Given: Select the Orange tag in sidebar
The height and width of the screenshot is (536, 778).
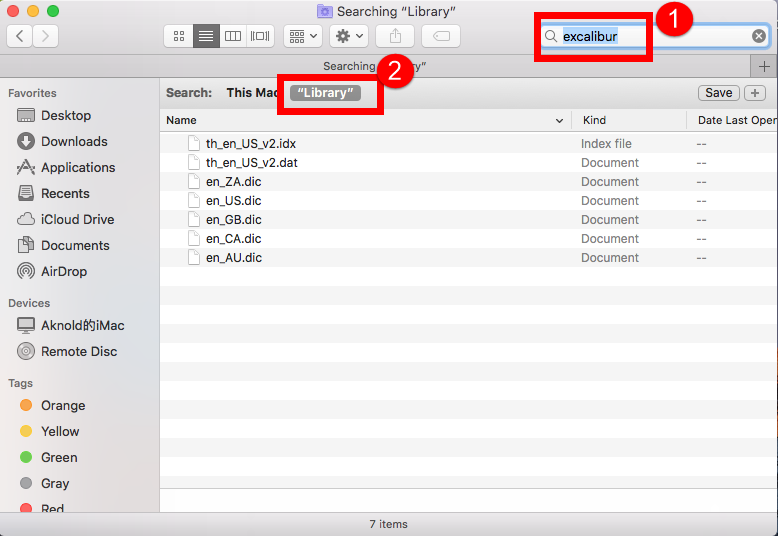Looking at the screenshot, I should click(x=63, y=406).
